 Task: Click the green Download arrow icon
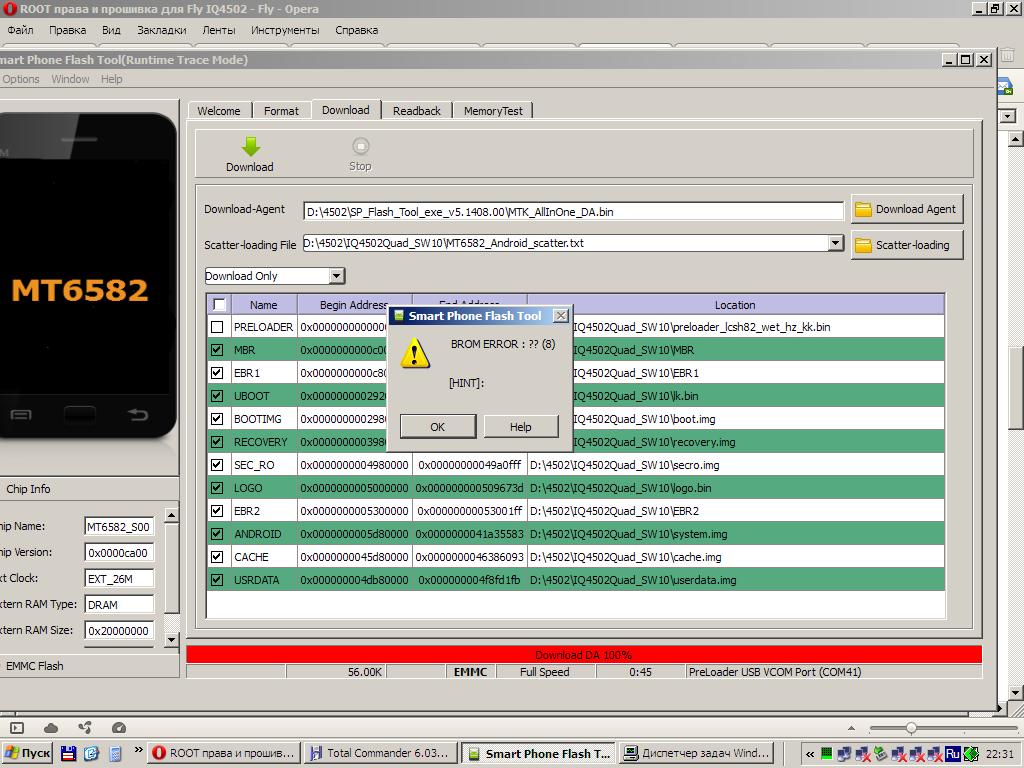click(250, 146)
